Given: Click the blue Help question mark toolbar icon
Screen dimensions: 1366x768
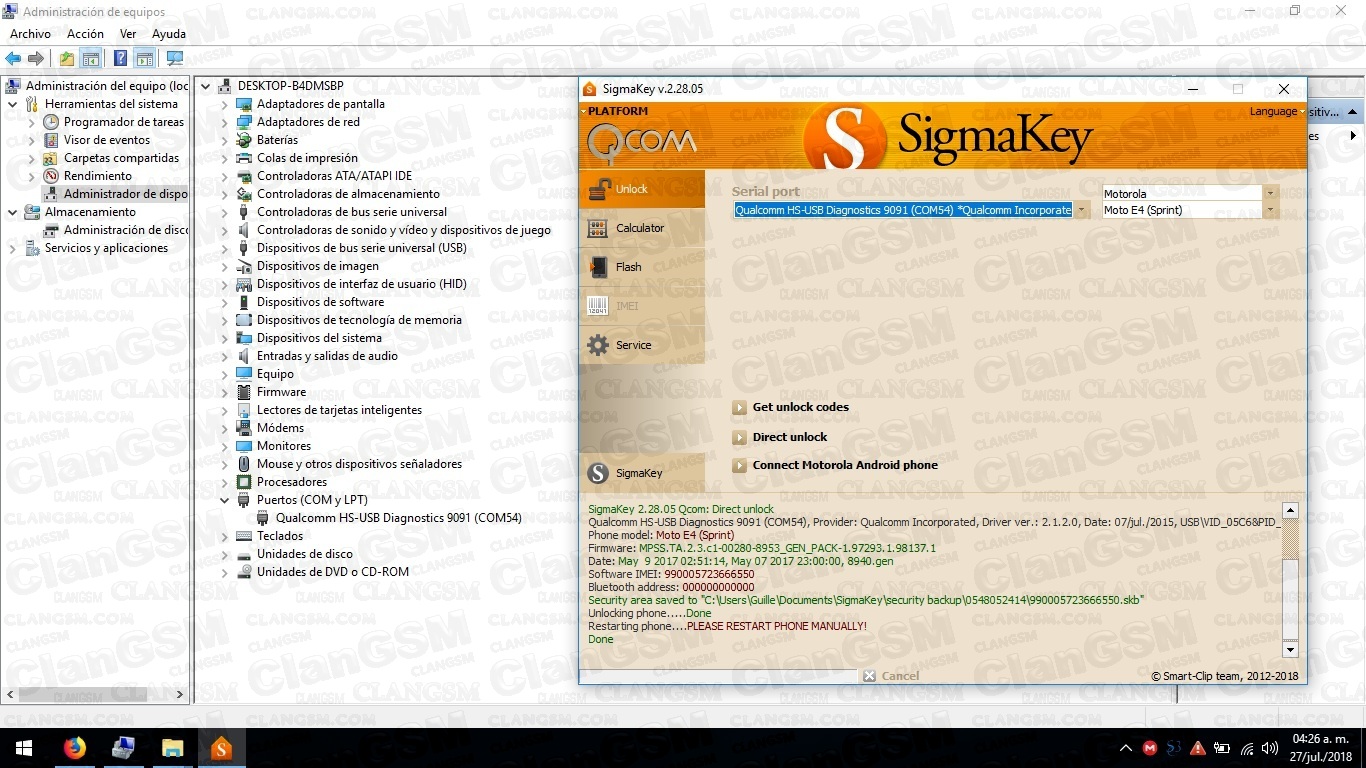Looking at the screenshot, I should click(120, 59).
